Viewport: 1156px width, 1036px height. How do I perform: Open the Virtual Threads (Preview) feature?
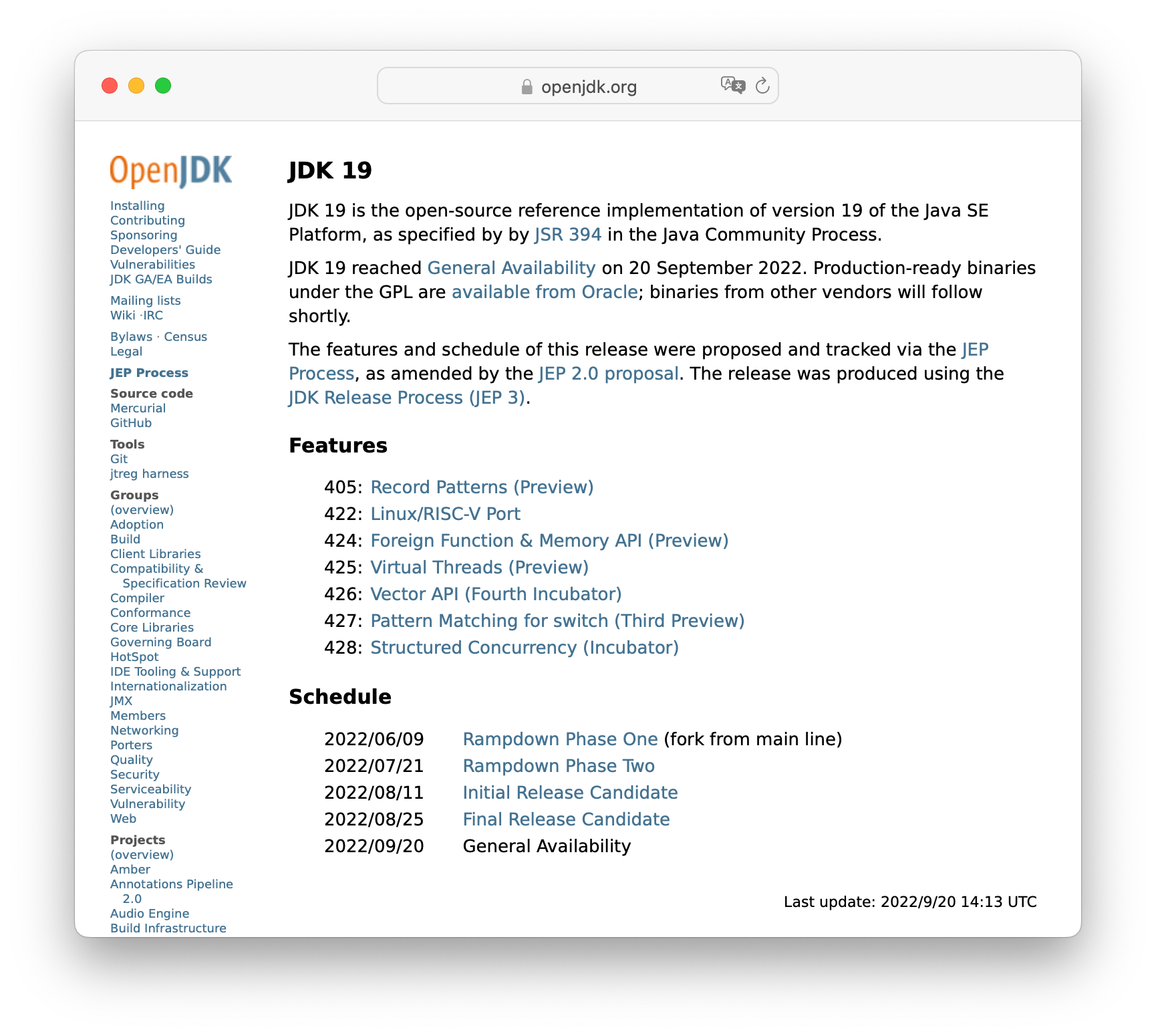[479, 567]
